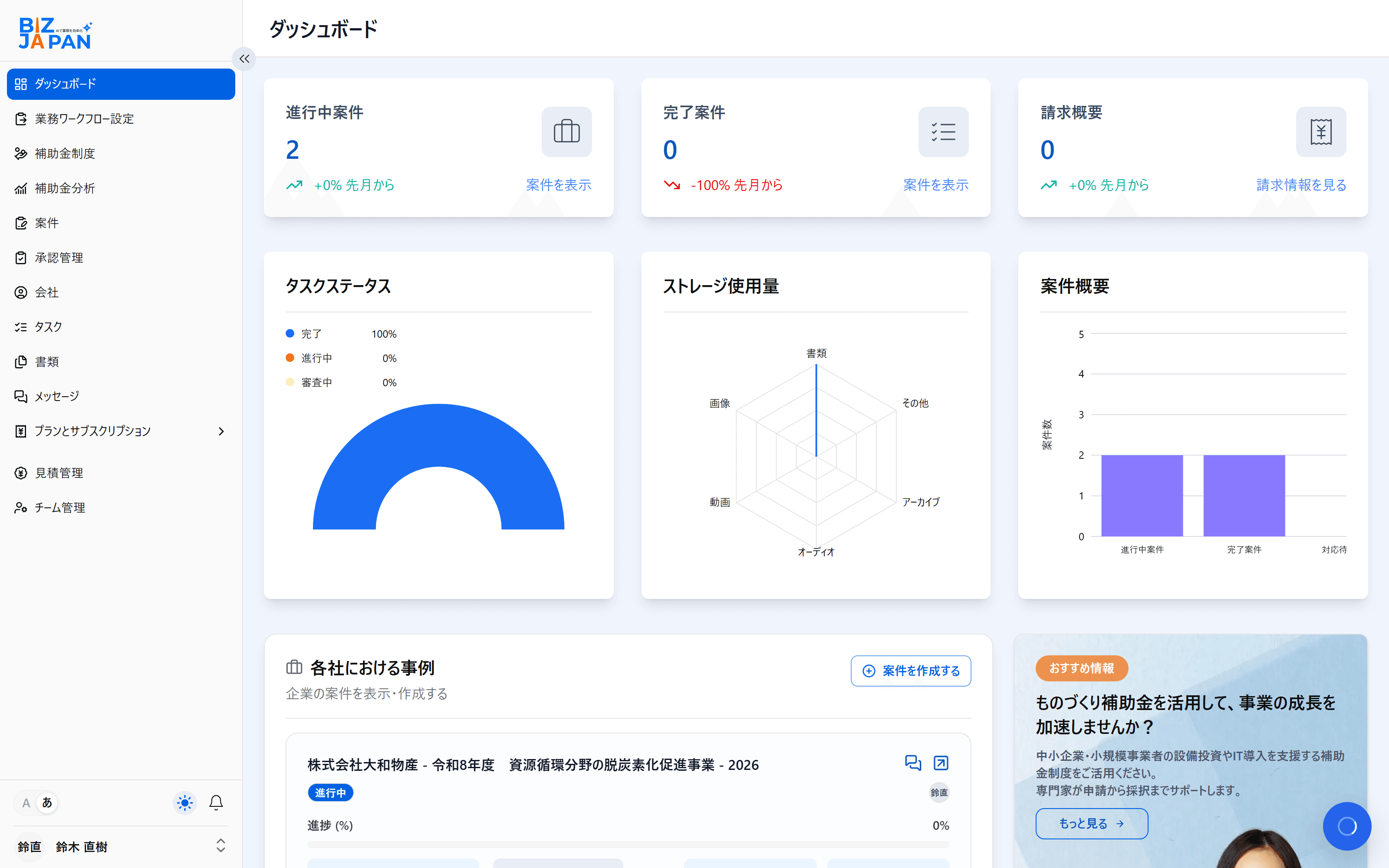Toggle light theme sun icon

pos(185,802)
